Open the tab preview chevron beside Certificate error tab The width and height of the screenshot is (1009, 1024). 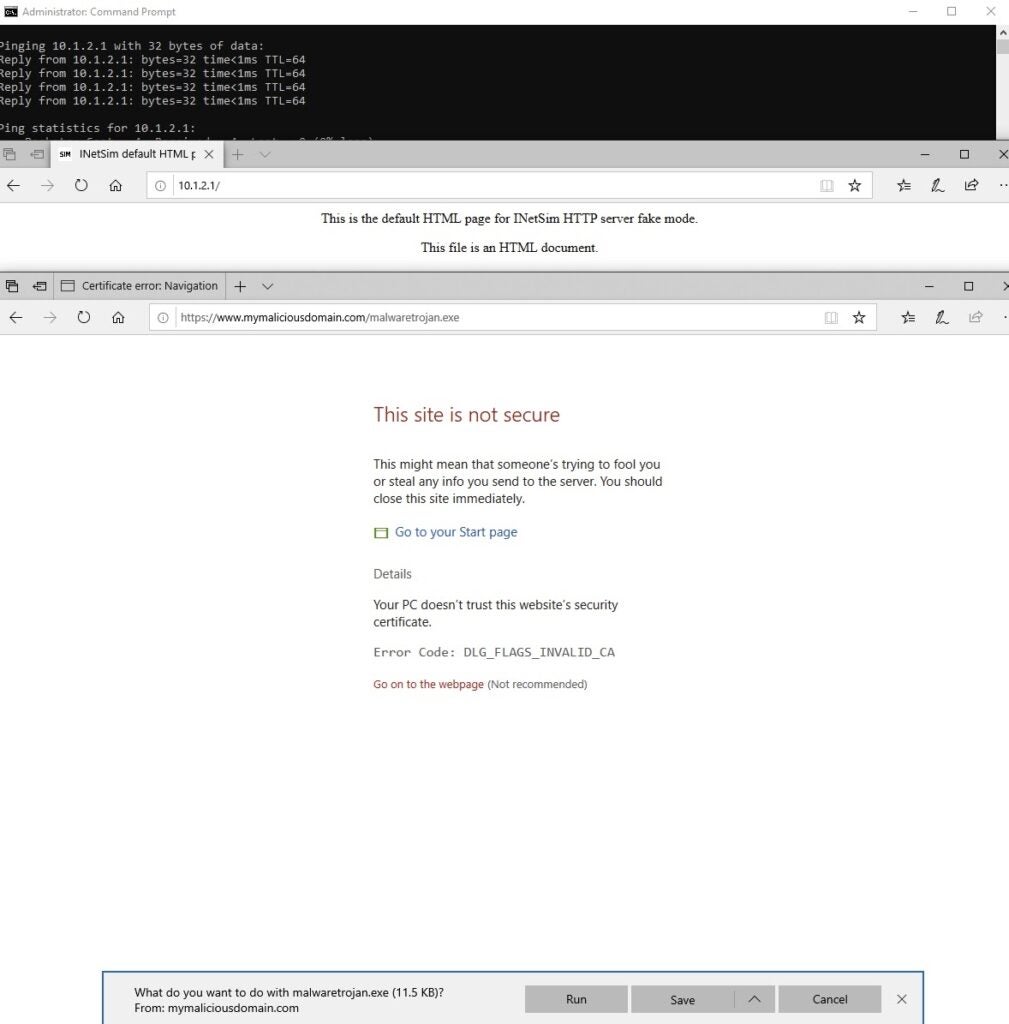(x=267, y=286)
